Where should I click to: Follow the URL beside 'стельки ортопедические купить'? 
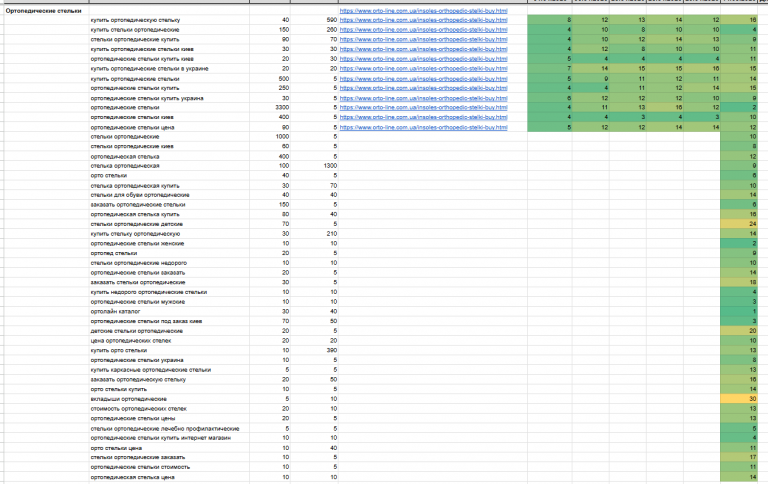coord(423,40)
